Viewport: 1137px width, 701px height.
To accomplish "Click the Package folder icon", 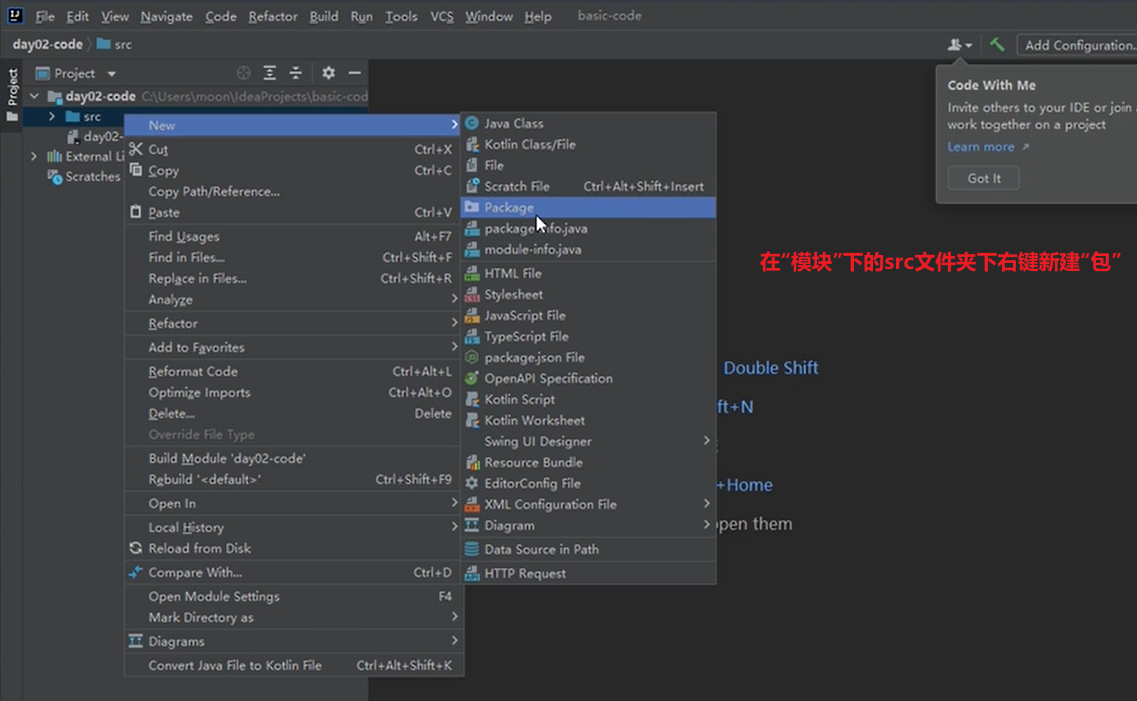I will click(472, 207).
